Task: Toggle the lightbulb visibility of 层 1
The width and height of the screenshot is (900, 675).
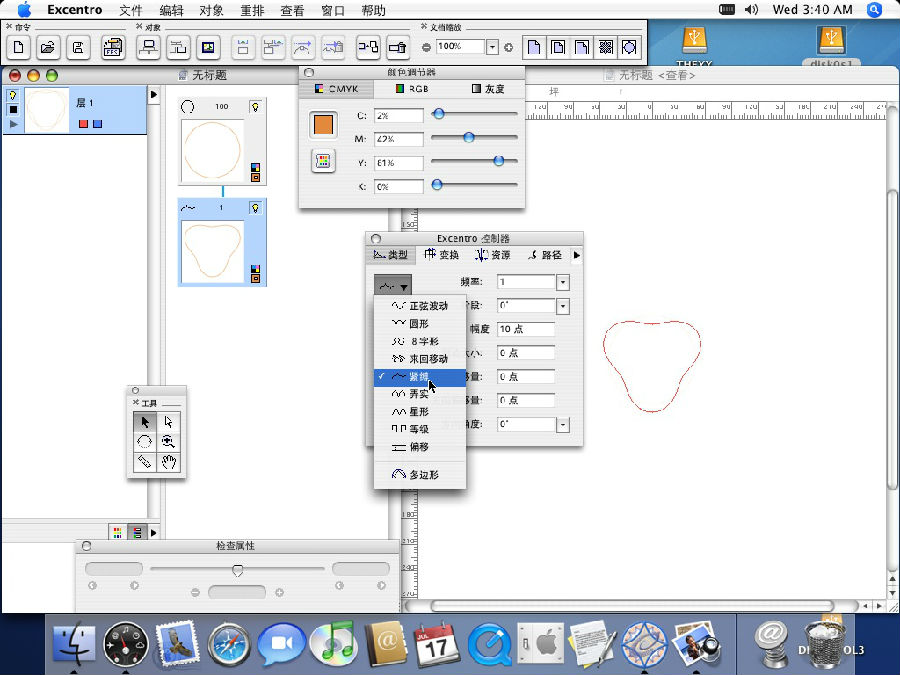Action: pyautogui.click(x=13, y=96)
